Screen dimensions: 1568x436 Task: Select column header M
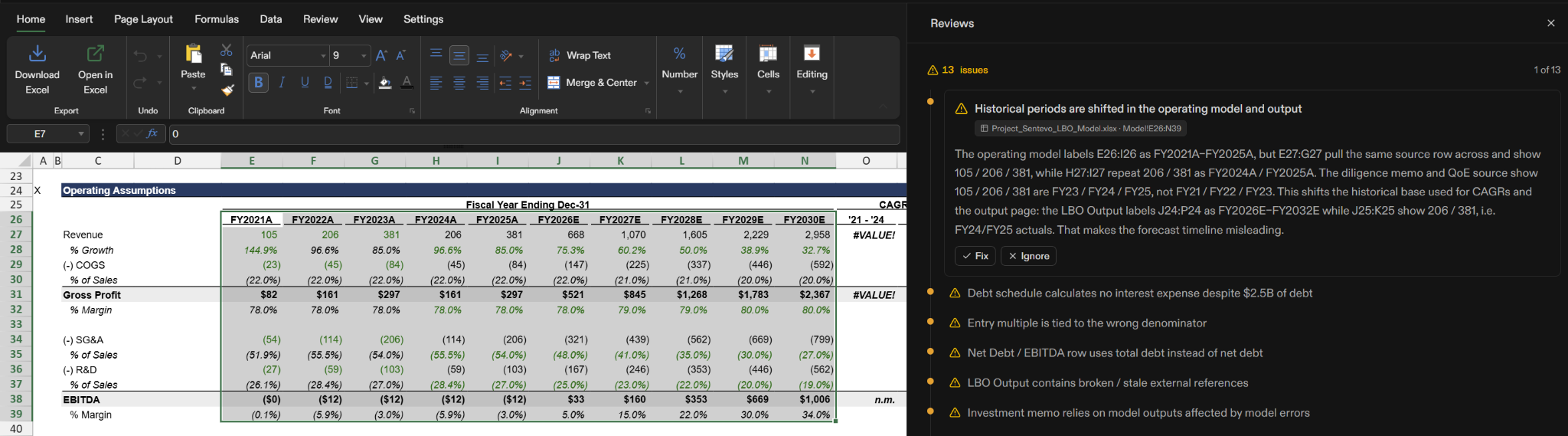pyautogui.click(x=743, y=161)
